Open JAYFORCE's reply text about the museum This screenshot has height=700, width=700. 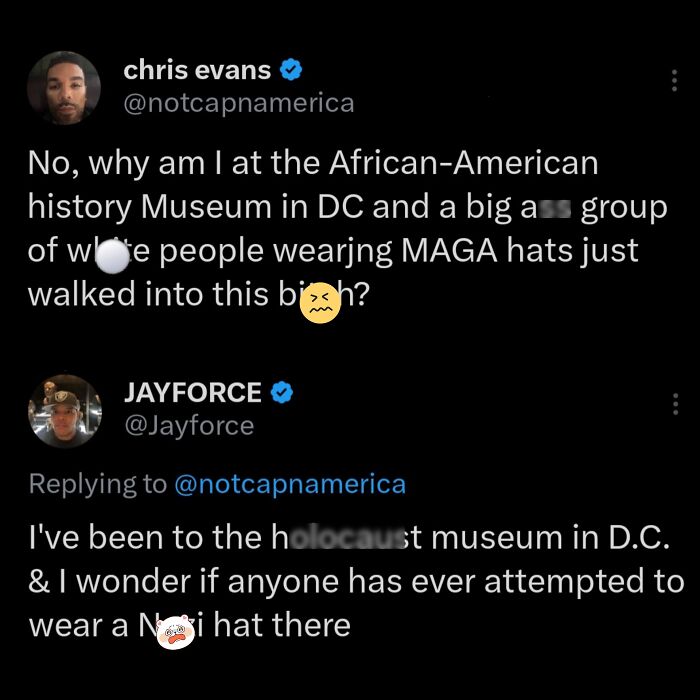point(356,581)
